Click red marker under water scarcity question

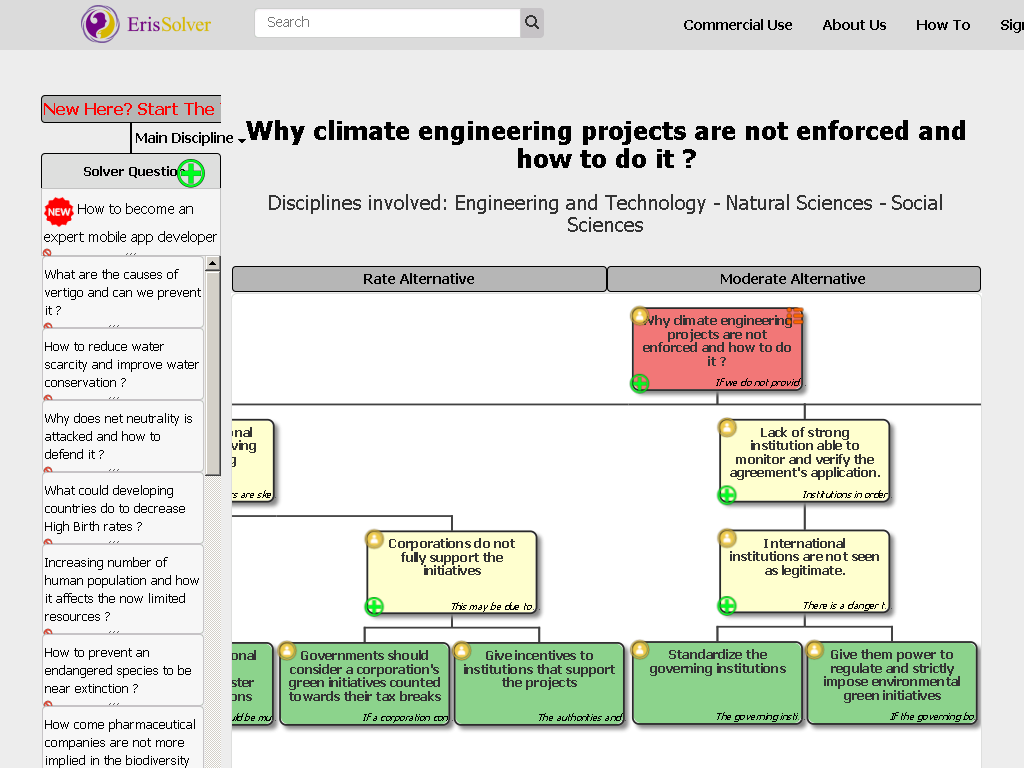coord(48,397)
